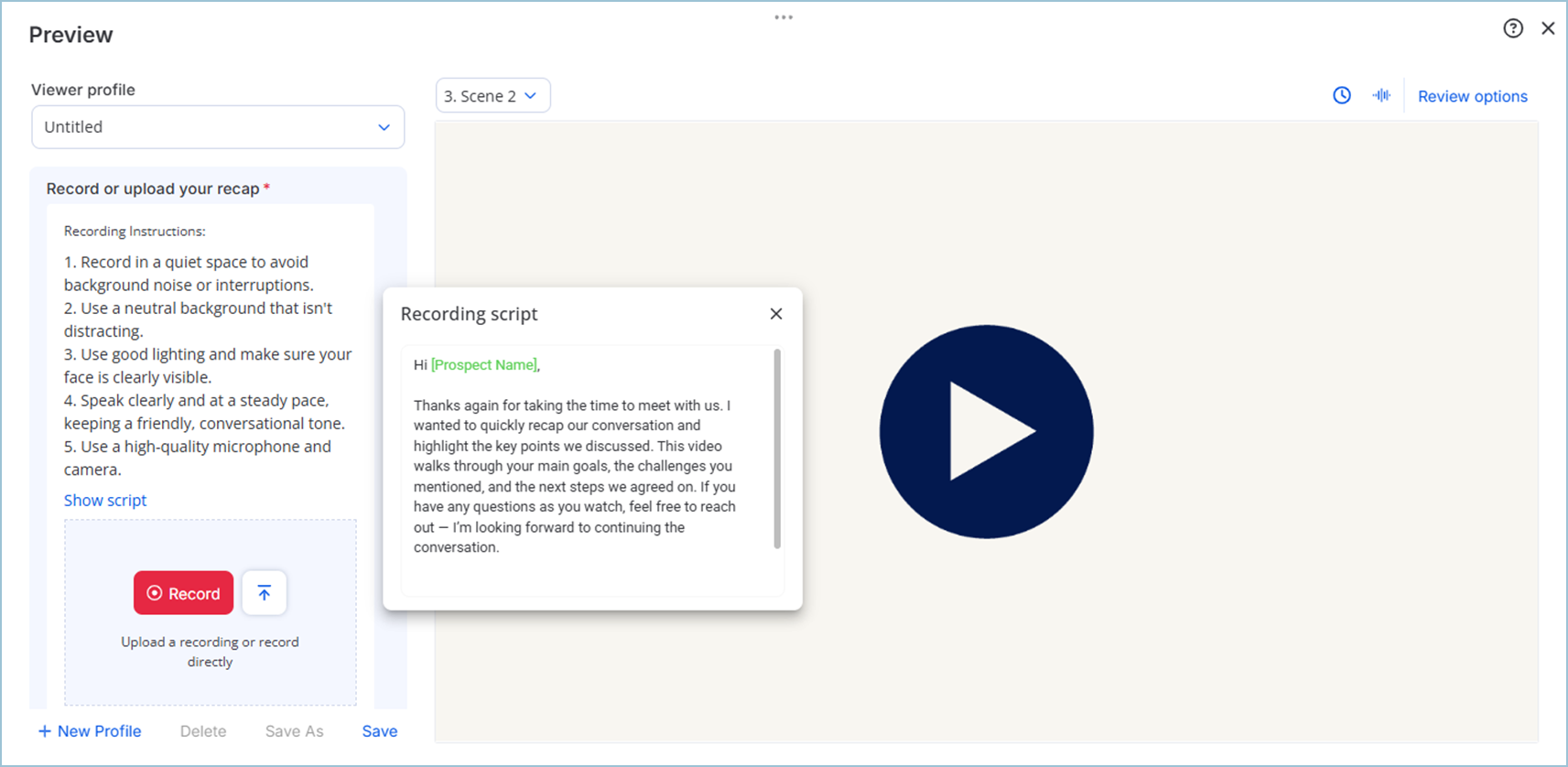Click the green Prospect Name placeholder
Image resolution: width=1568 pixels, height=767 pixels.
[484, 365]
